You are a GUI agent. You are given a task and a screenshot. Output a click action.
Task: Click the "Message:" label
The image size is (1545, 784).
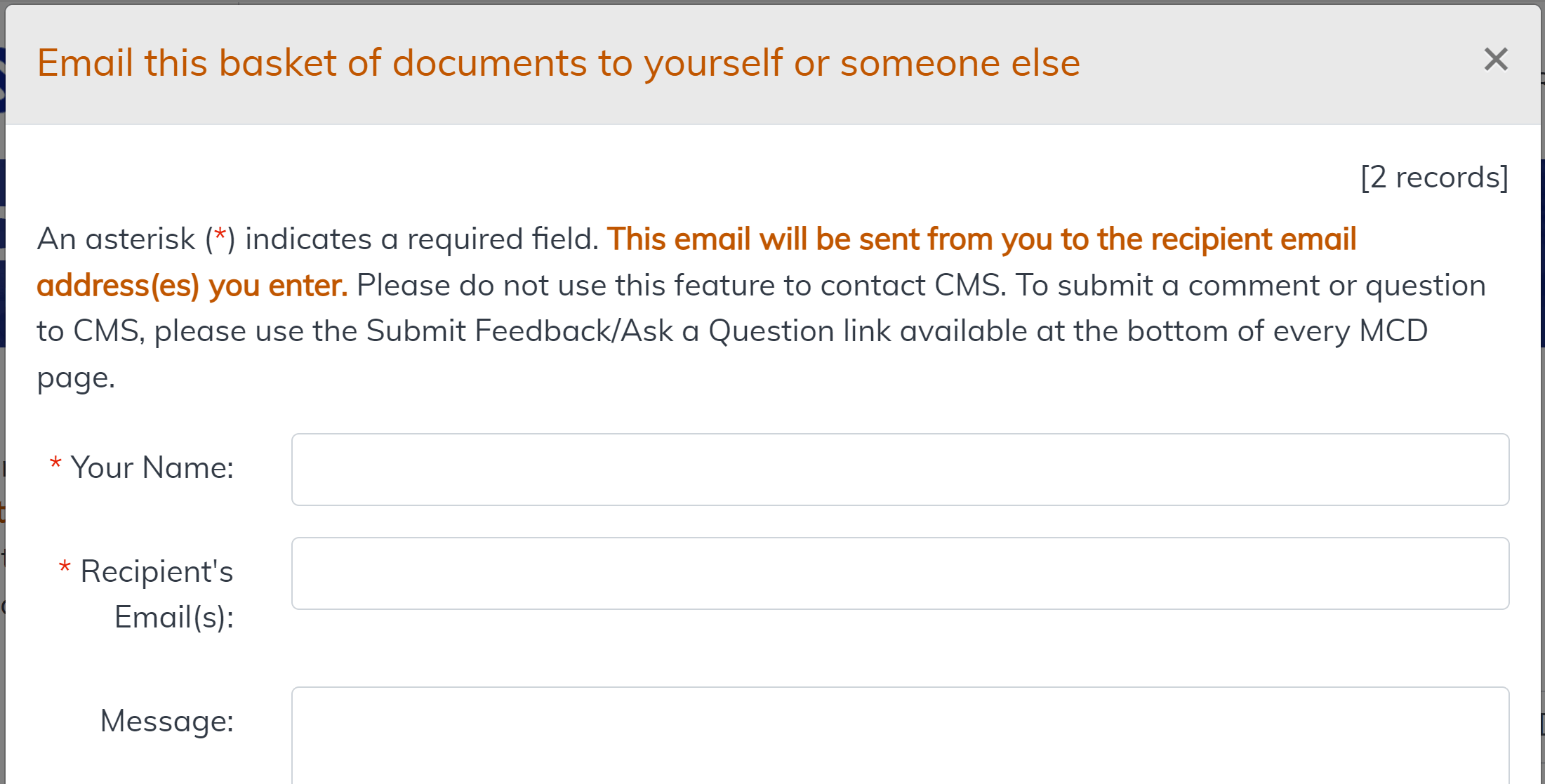(x=167, y=721)
